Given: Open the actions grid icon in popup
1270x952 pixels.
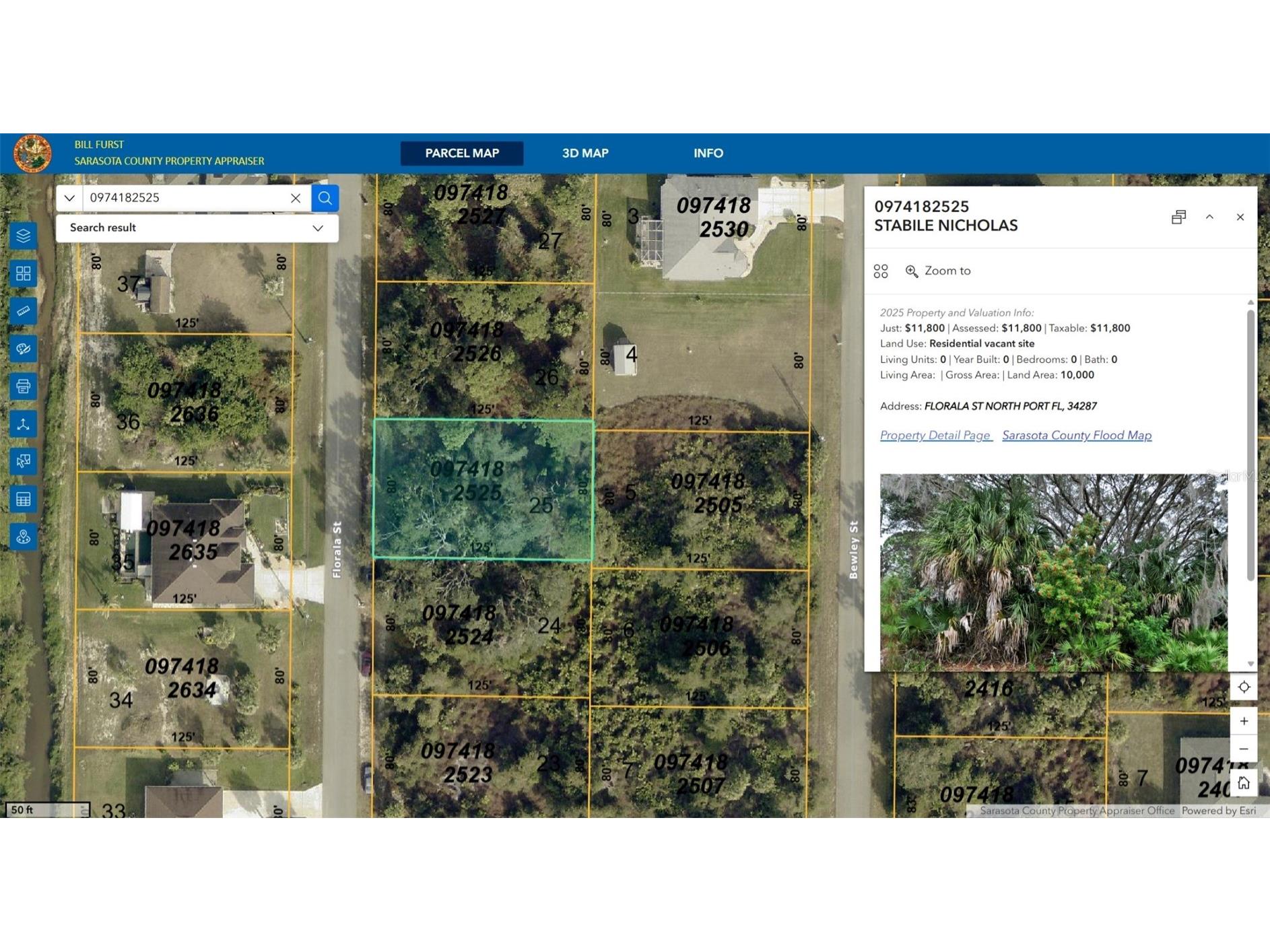Looking at the screenshot, I should (x=881, y=271).
